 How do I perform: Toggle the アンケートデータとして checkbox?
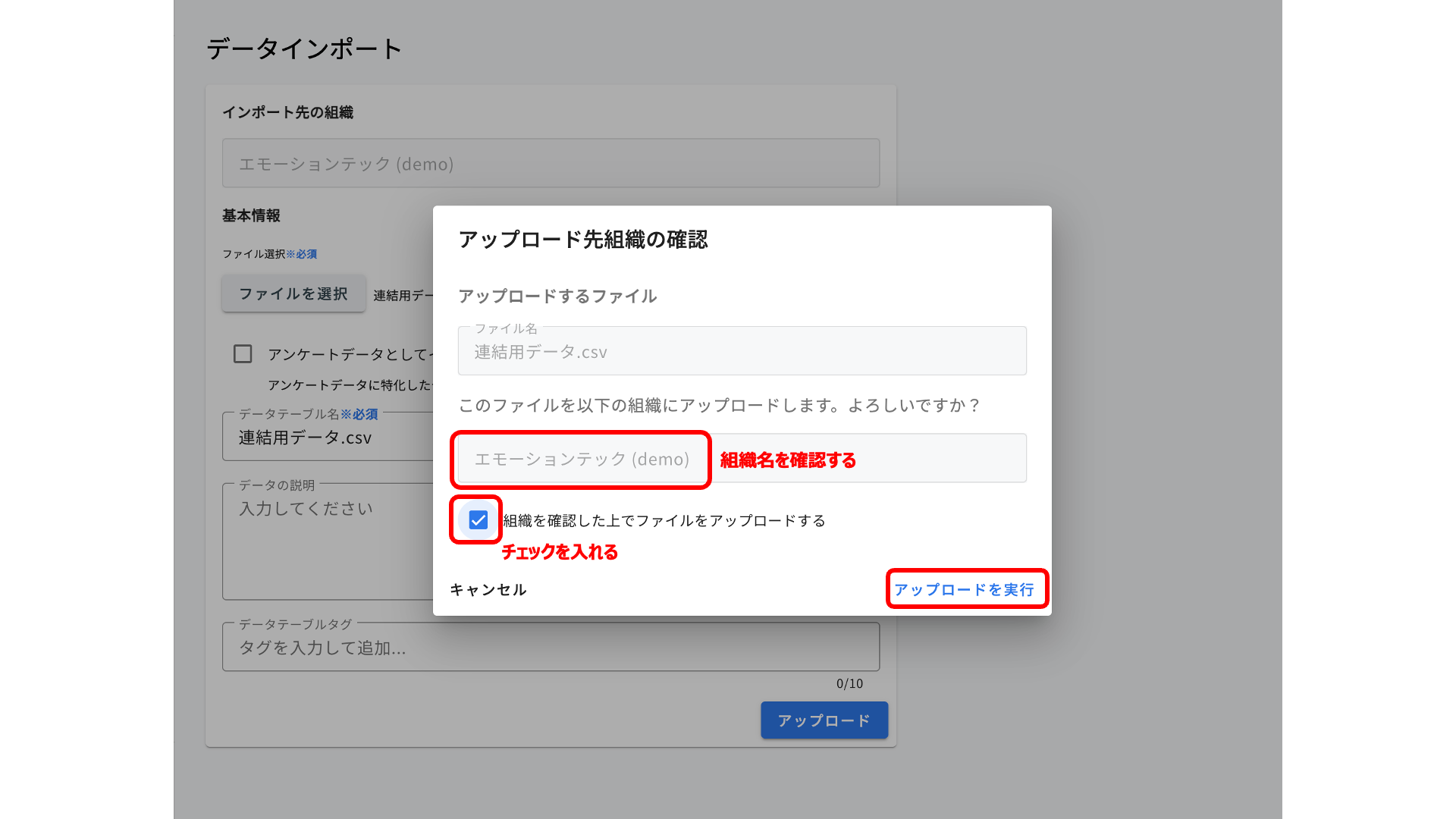tap(243, 354)
